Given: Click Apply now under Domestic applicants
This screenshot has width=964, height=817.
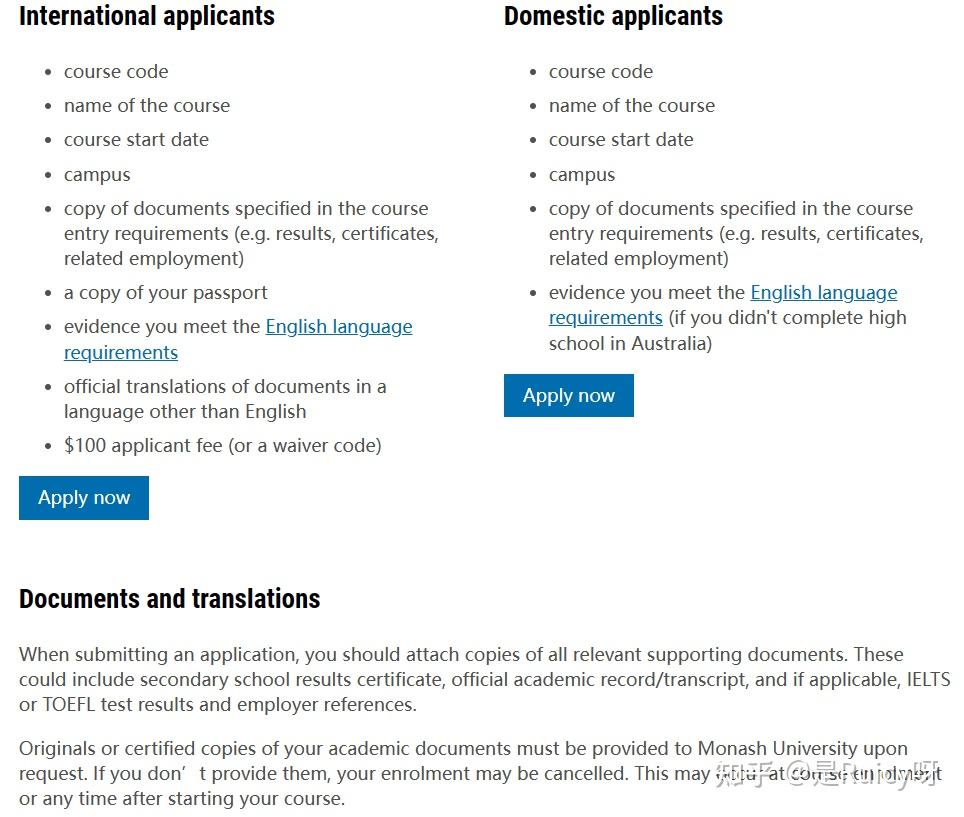Looking at the screenshot, I should click(569, 395).
